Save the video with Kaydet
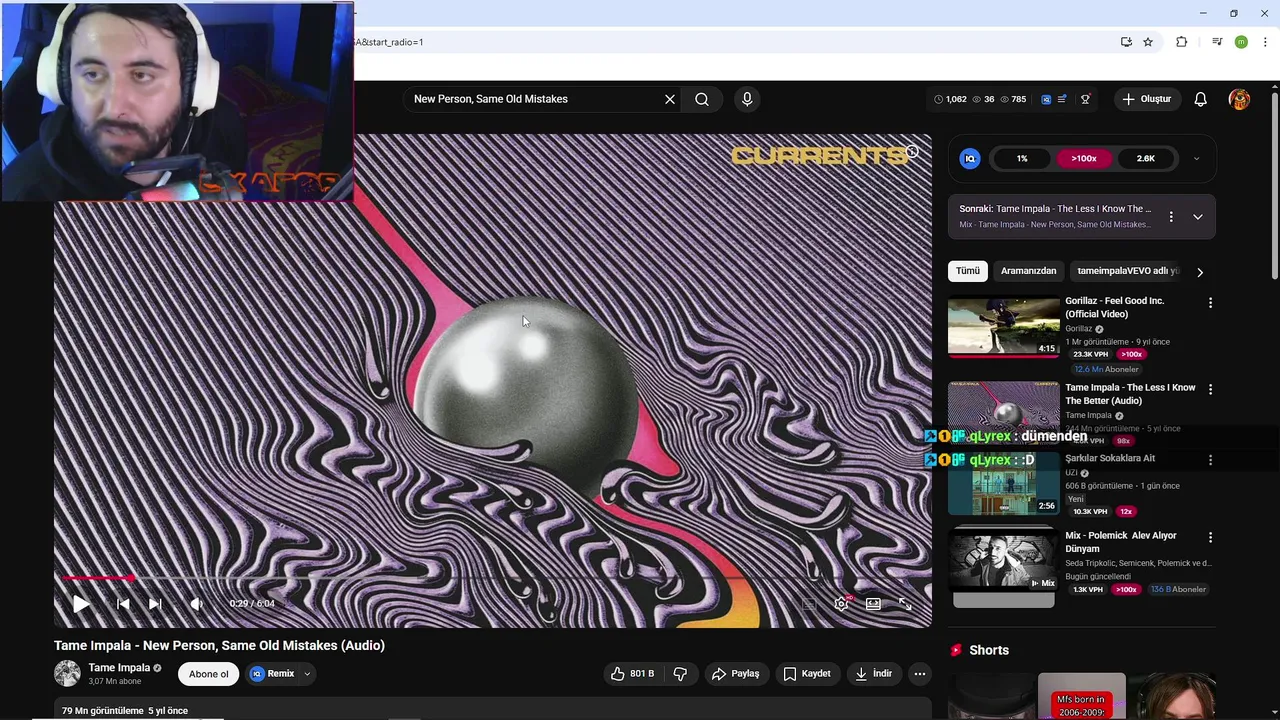Viewport: 1280px width, 720px height. (x=807, y=674)
